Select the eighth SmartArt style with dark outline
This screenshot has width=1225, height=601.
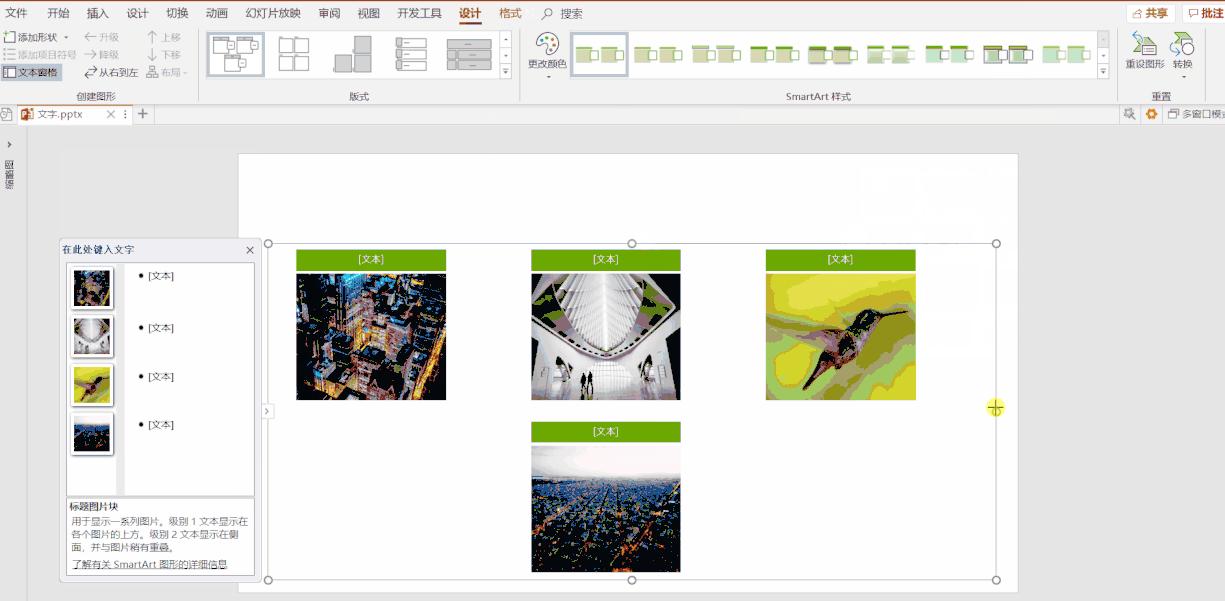point(1007,54)
